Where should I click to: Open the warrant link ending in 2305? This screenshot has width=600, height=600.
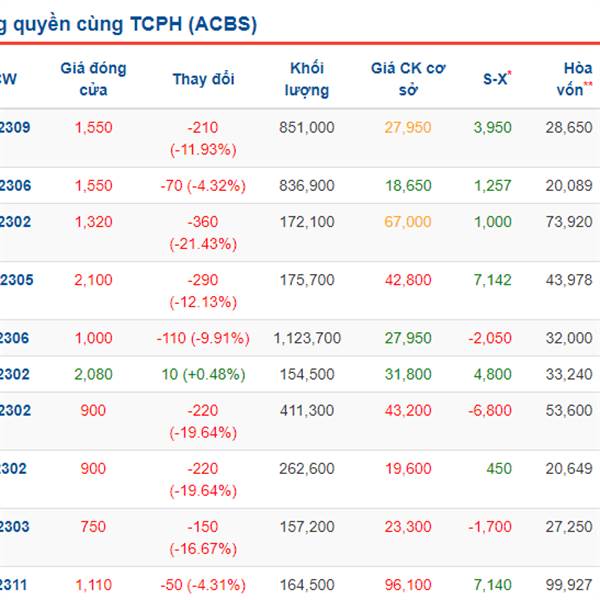coord(16,280)
